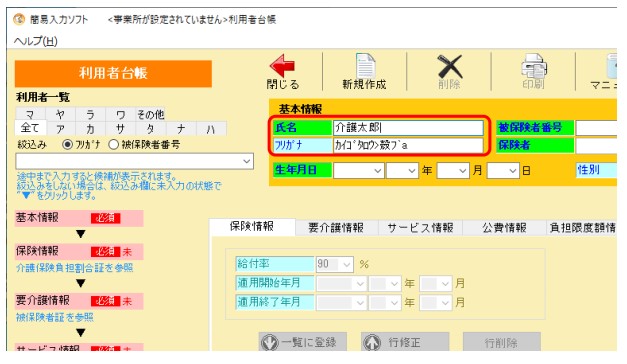Click the 被保険者番号 input field
The height and width of the screenshot is (364, 627).
pyautogui.click(x=596, y=128)
